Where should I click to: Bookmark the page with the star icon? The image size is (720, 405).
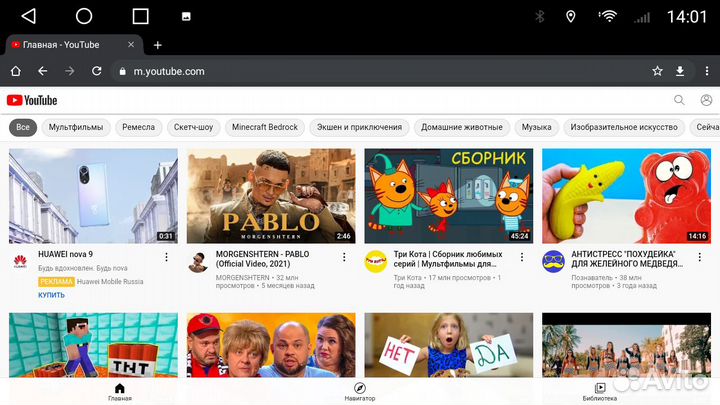tap(657, 71)
